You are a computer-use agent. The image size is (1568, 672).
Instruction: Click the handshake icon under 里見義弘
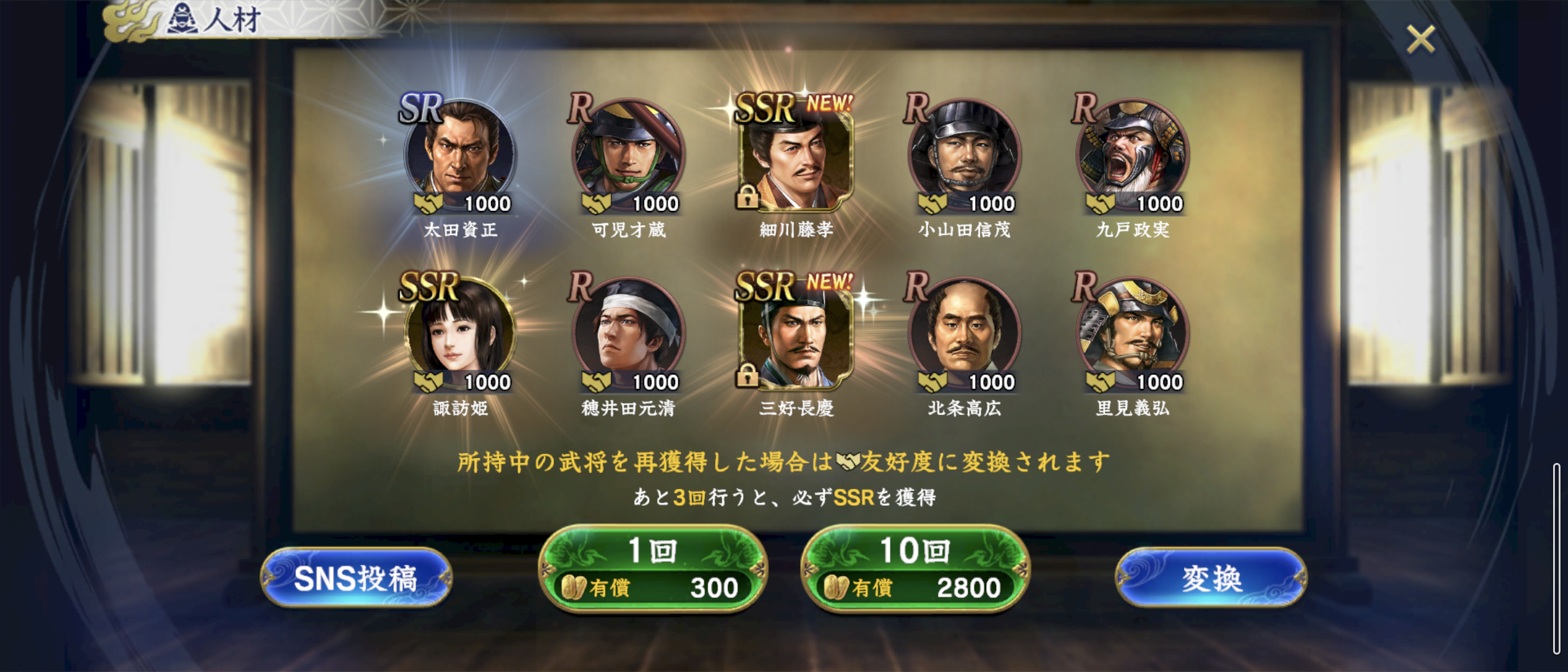pyautogui.click(x=1100, y=382)
